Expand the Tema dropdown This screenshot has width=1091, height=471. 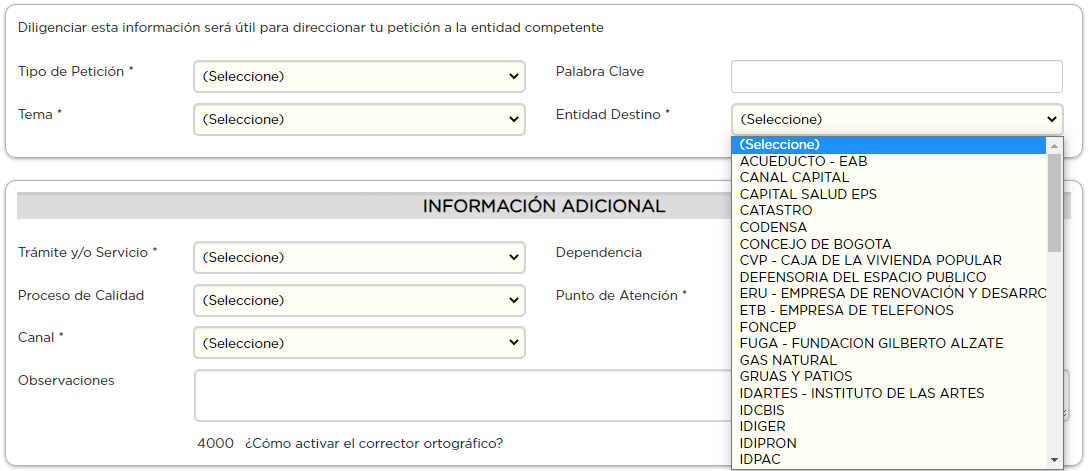coord(359,119)
